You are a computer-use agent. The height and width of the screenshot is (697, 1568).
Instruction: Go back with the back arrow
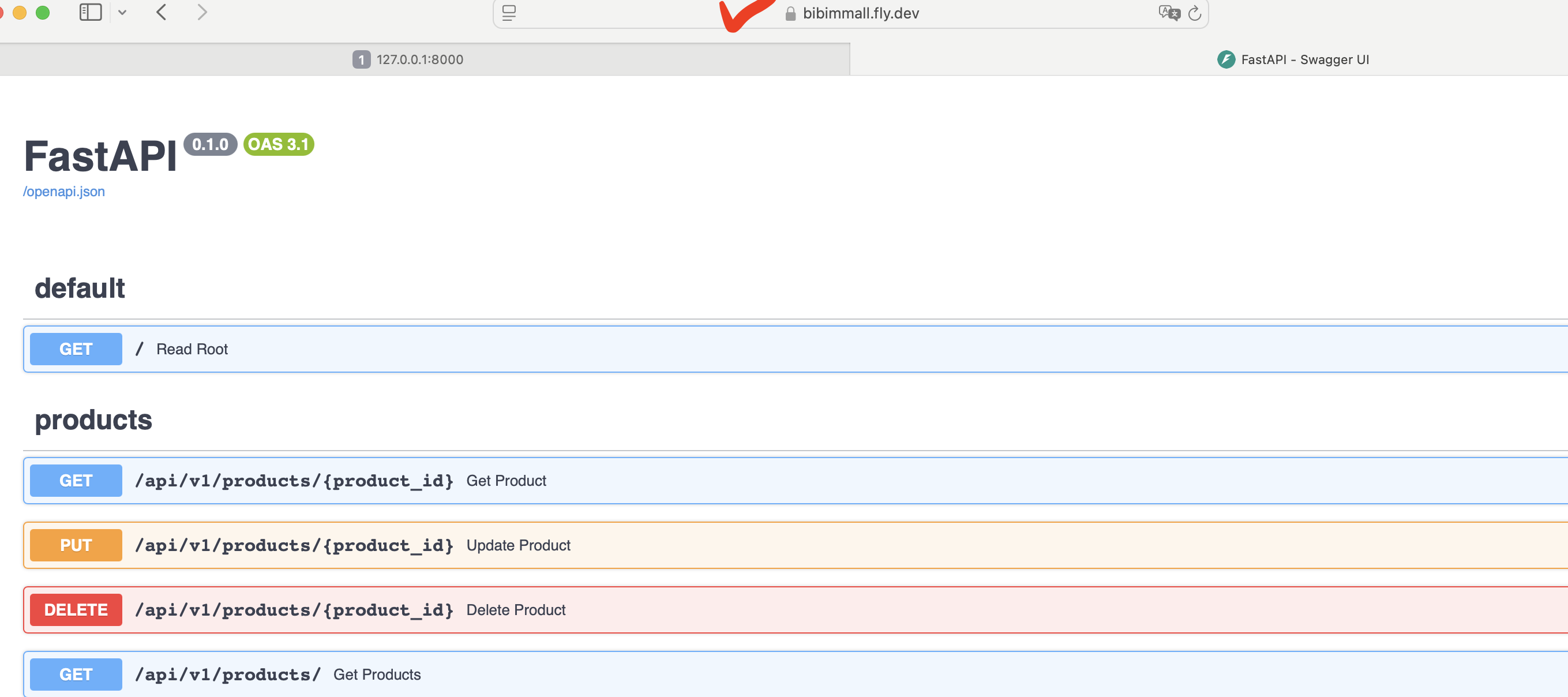[x=162, y=12]
